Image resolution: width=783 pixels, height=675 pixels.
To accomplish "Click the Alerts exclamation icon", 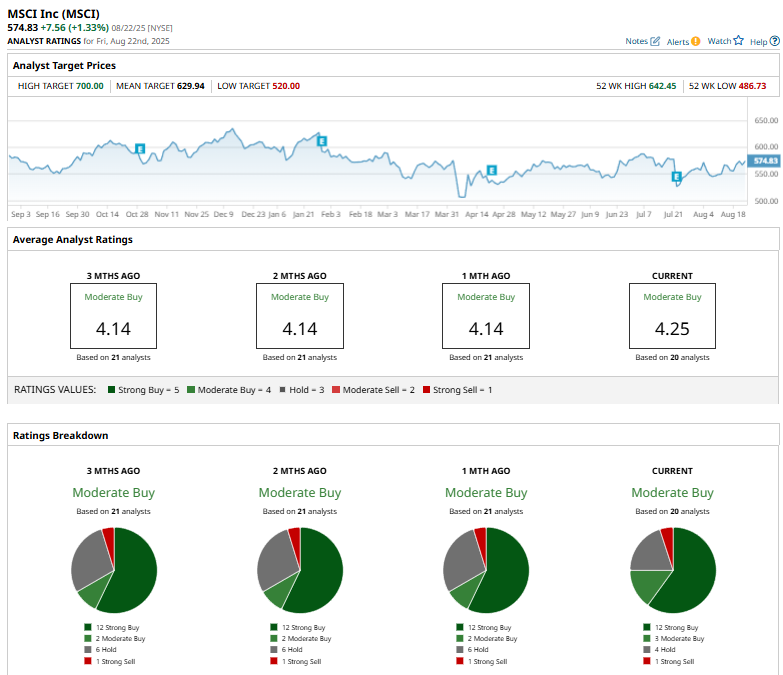I will [696, 41].
